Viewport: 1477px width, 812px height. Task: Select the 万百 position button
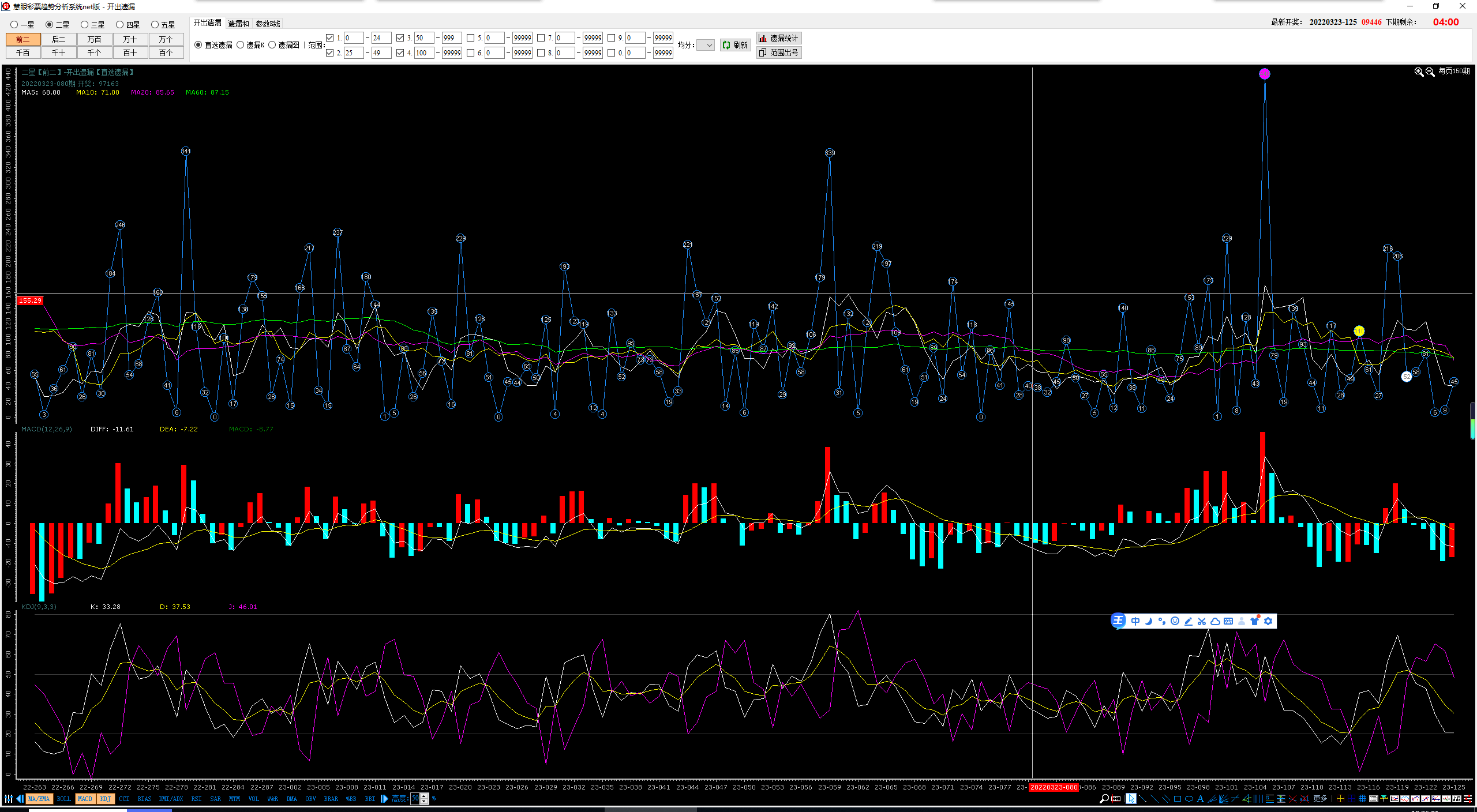[x=95, y=39]
